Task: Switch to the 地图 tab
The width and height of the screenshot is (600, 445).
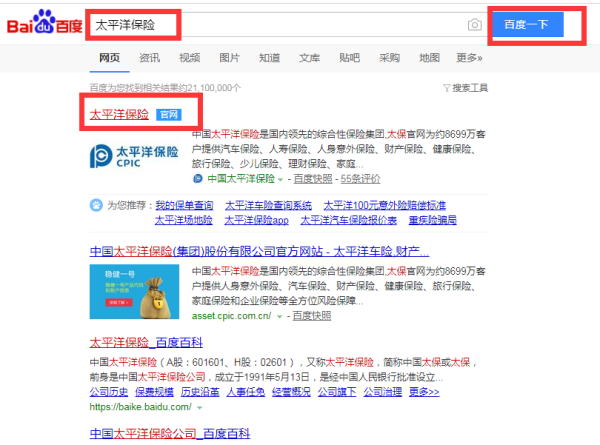Action: coord(429,58)
